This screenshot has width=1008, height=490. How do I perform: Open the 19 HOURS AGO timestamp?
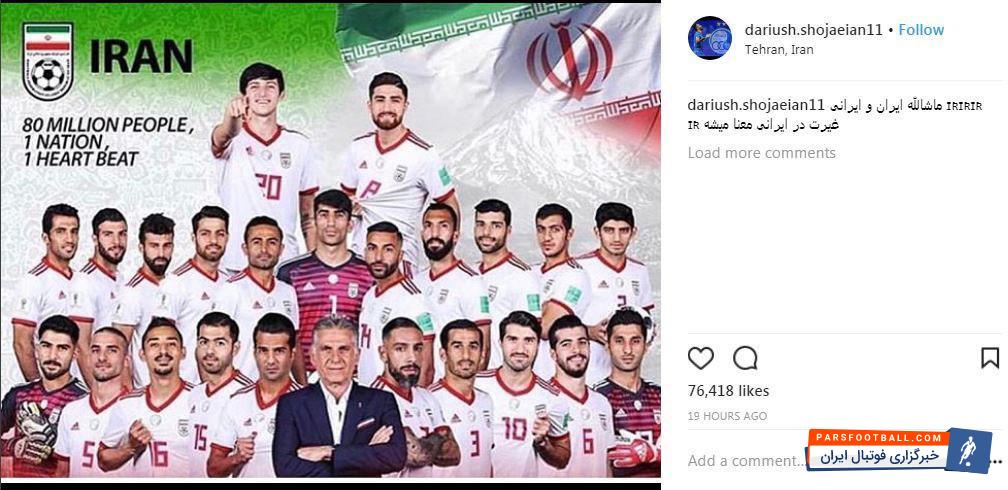tap(727, 416)
